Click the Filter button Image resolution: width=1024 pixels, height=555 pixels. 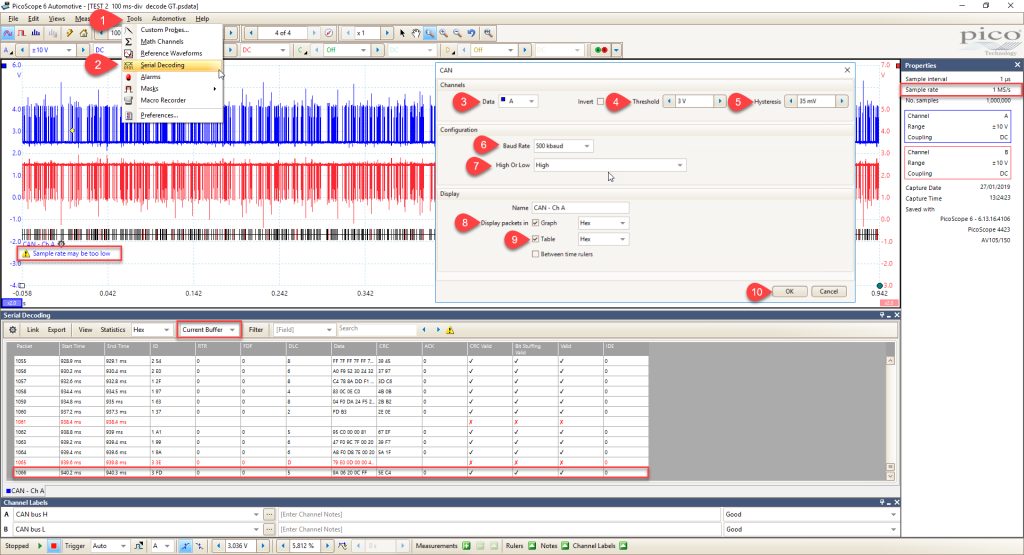click(x=256, y=330)
